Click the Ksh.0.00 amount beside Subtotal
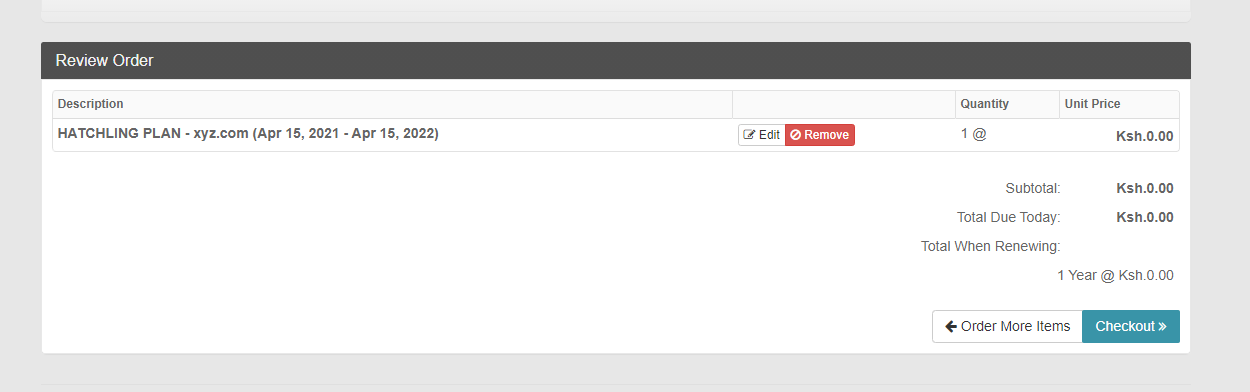1250x392 pixels. pos(1145,188)
